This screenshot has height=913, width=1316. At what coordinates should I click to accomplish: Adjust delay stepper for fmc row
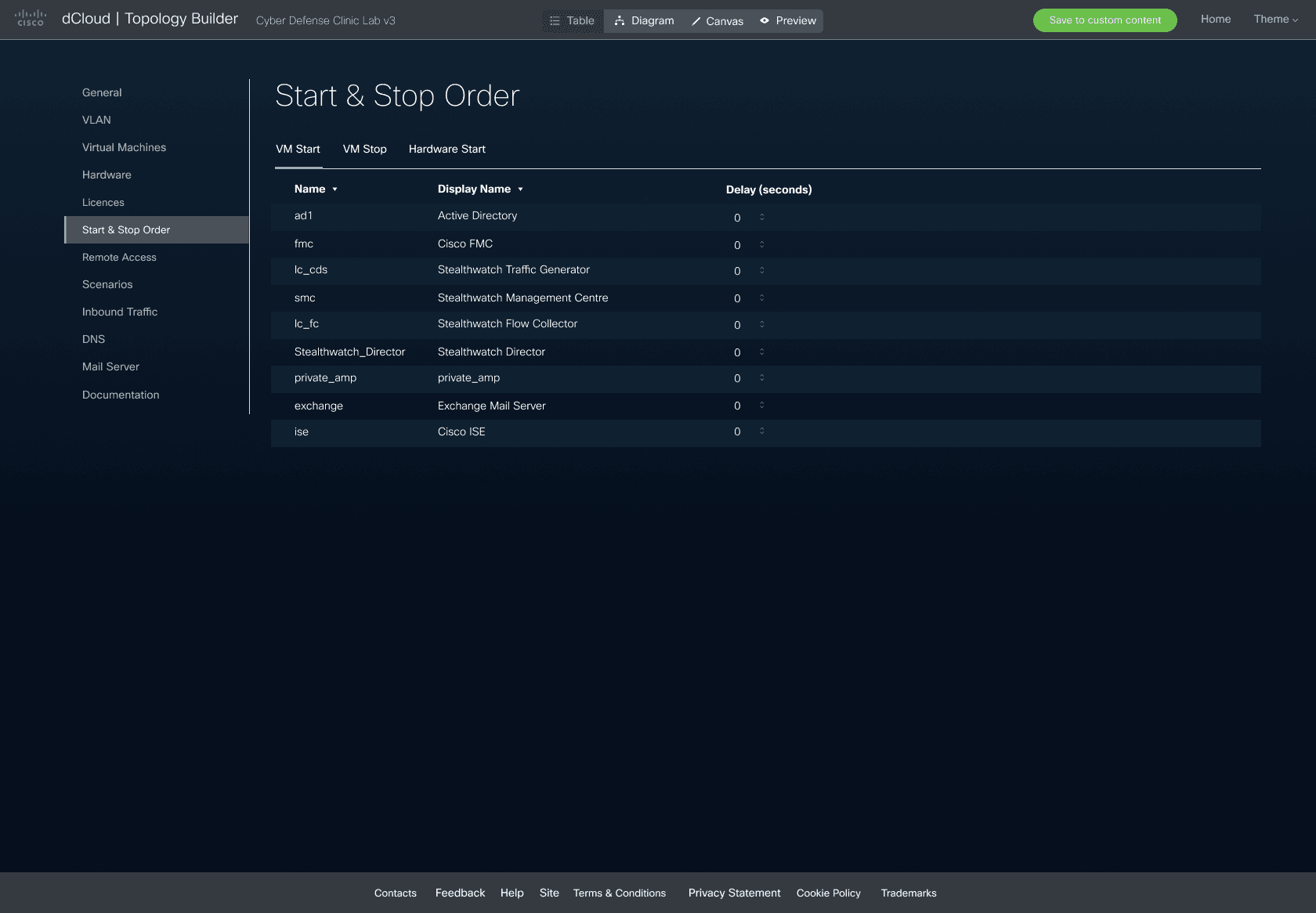[x=761, y=244]
